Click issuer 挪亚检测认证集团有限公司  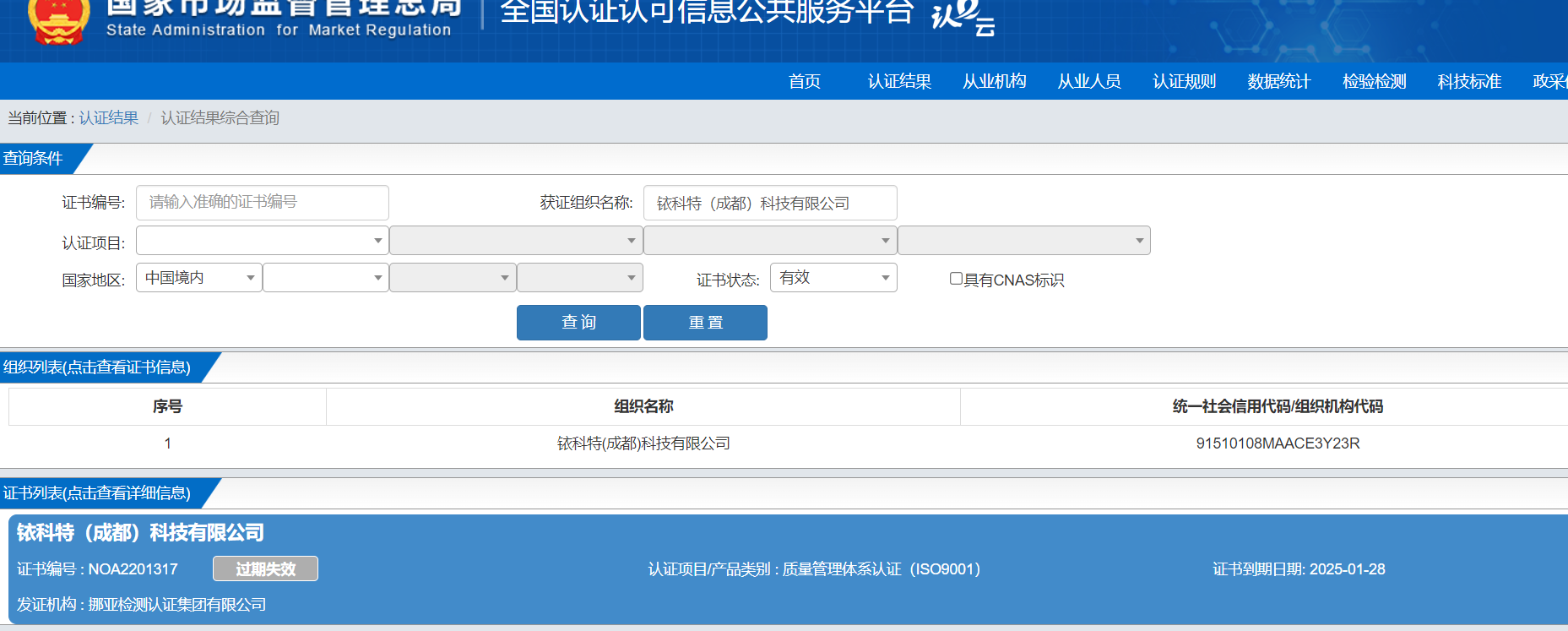[x=177, y=605]
